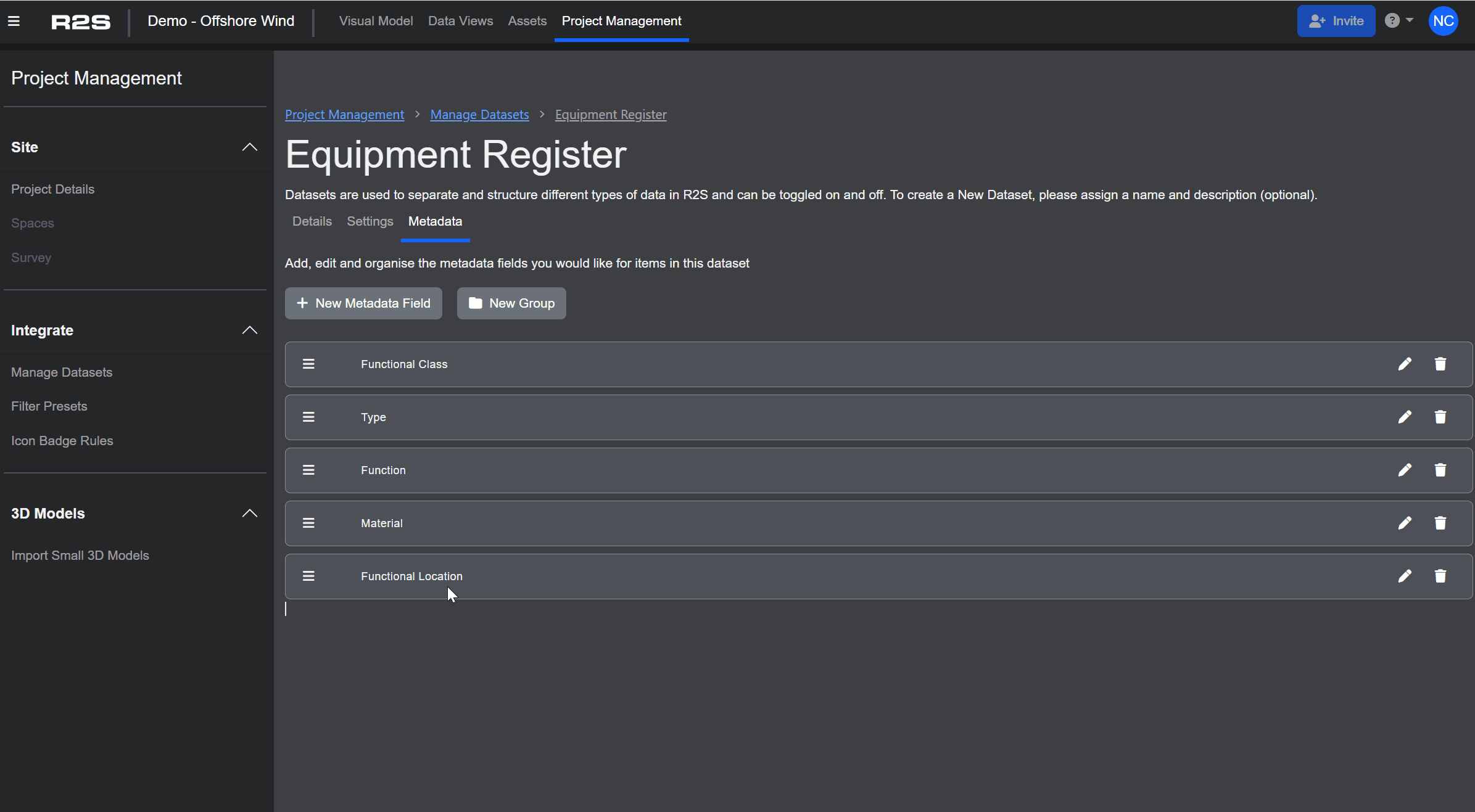Collapse the 3D Models section

click(249, 514)
